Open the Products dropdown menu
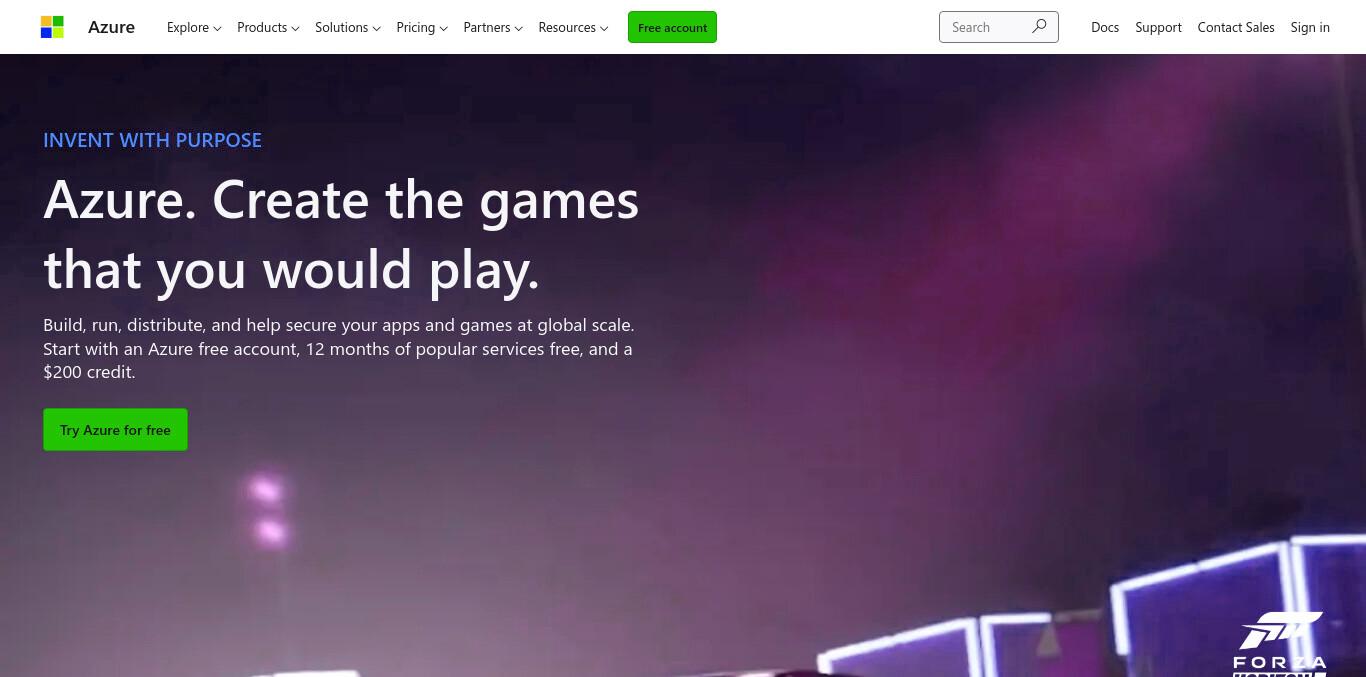1366x677 pixels. pyautogui.click(x=268, y=27)
